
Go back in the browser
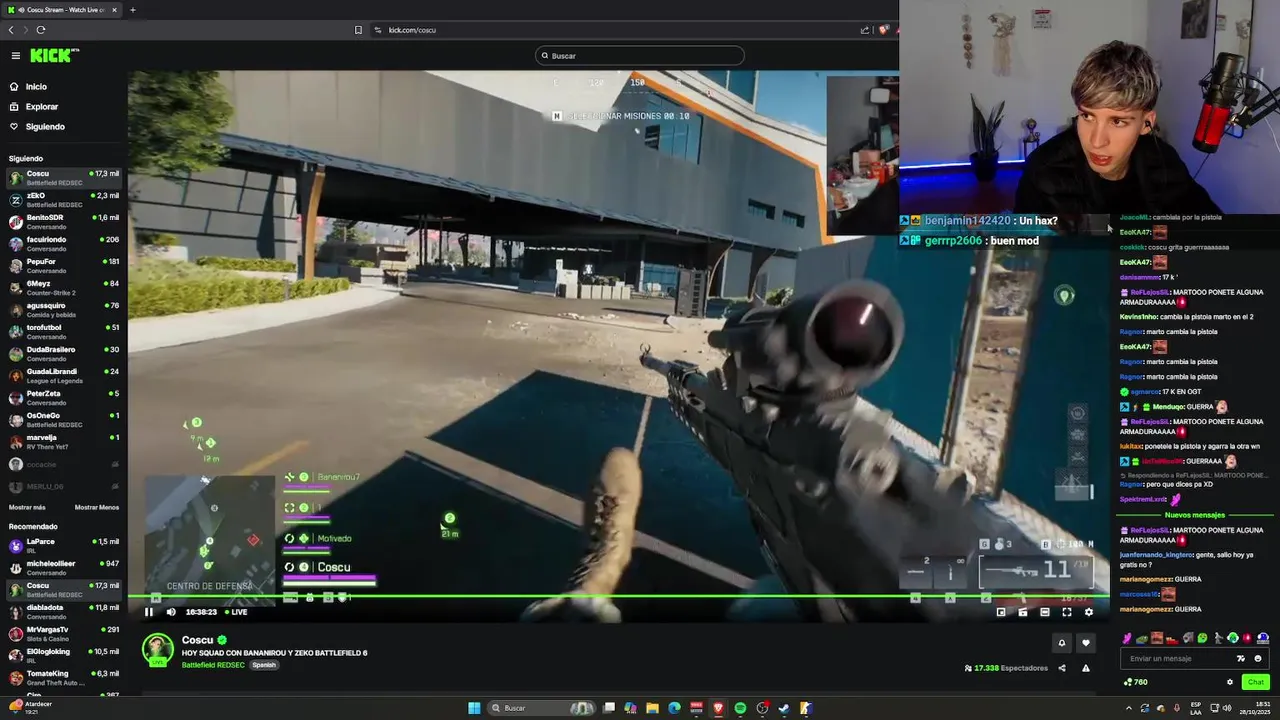click(x=11, y=30)
